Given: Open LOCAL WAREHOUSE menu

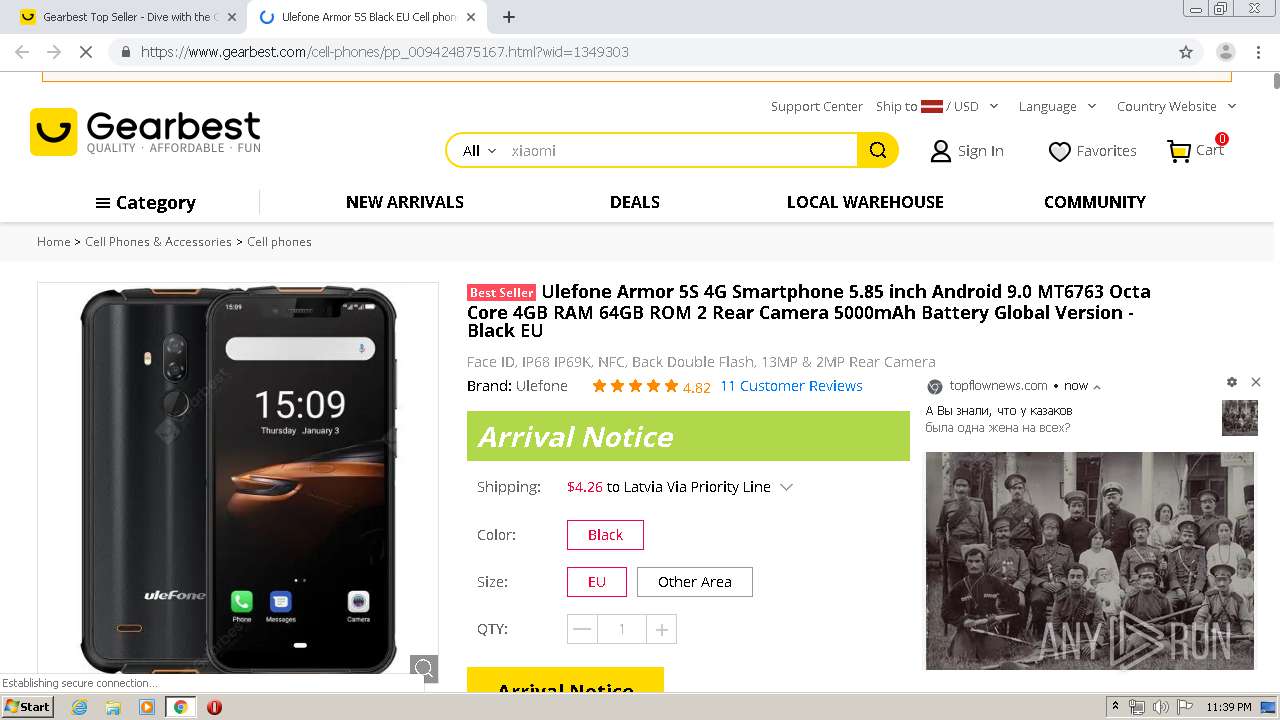Looking at the screenshot, I should coord(865,202).
